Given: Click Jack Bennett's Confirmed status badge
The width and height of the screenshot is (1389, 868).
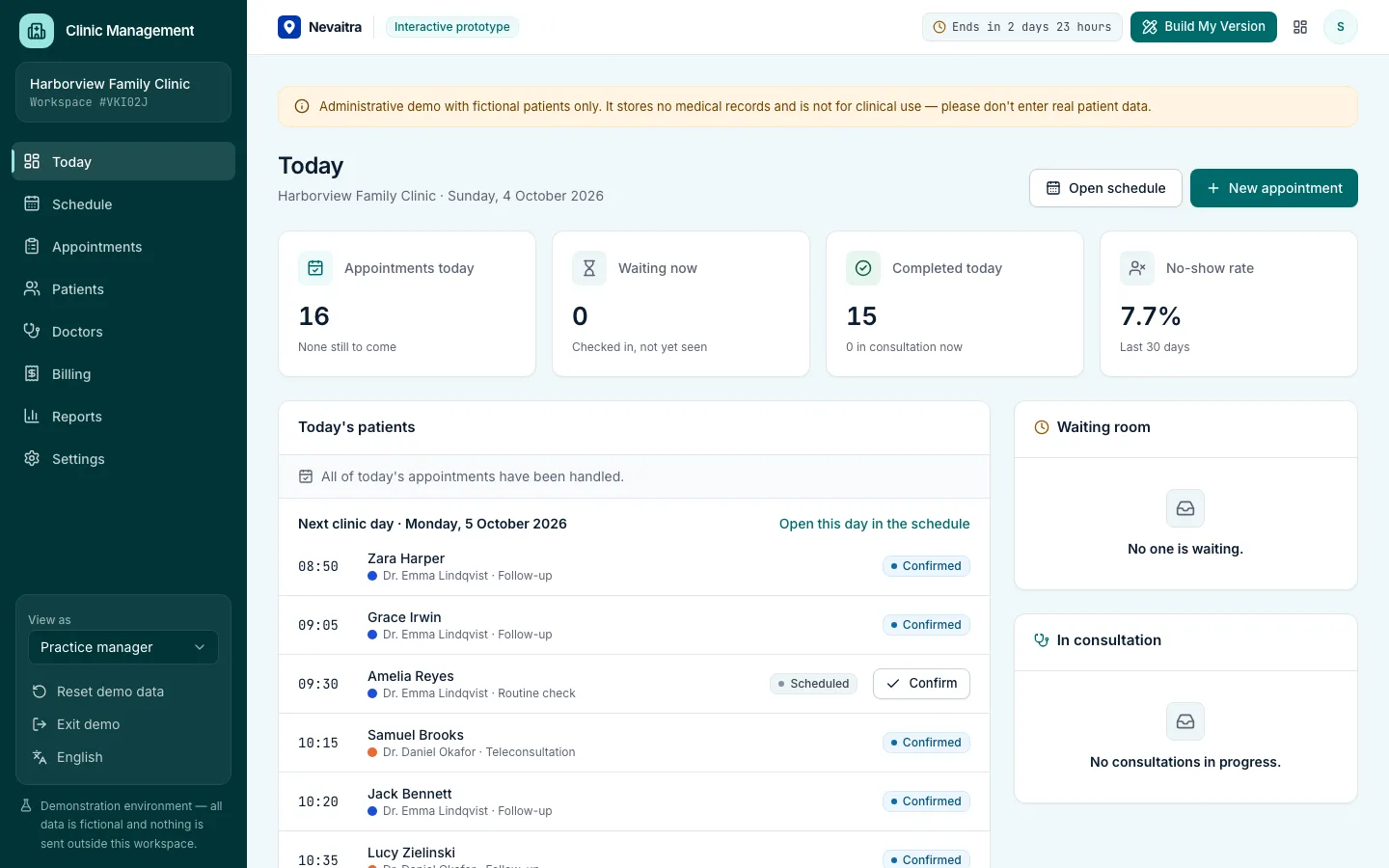Looking at the screenshot, I should (x=926, y=801).
